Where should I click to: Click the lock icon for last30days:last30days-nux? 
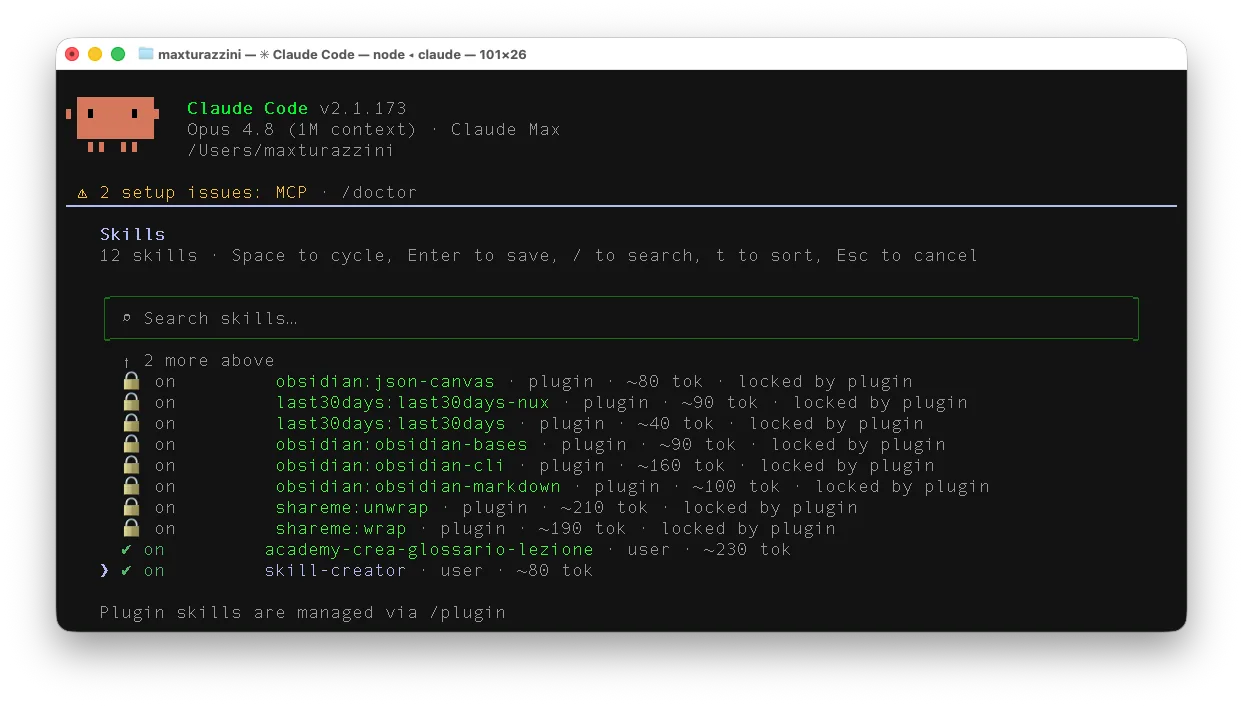[x=131, y=402]
